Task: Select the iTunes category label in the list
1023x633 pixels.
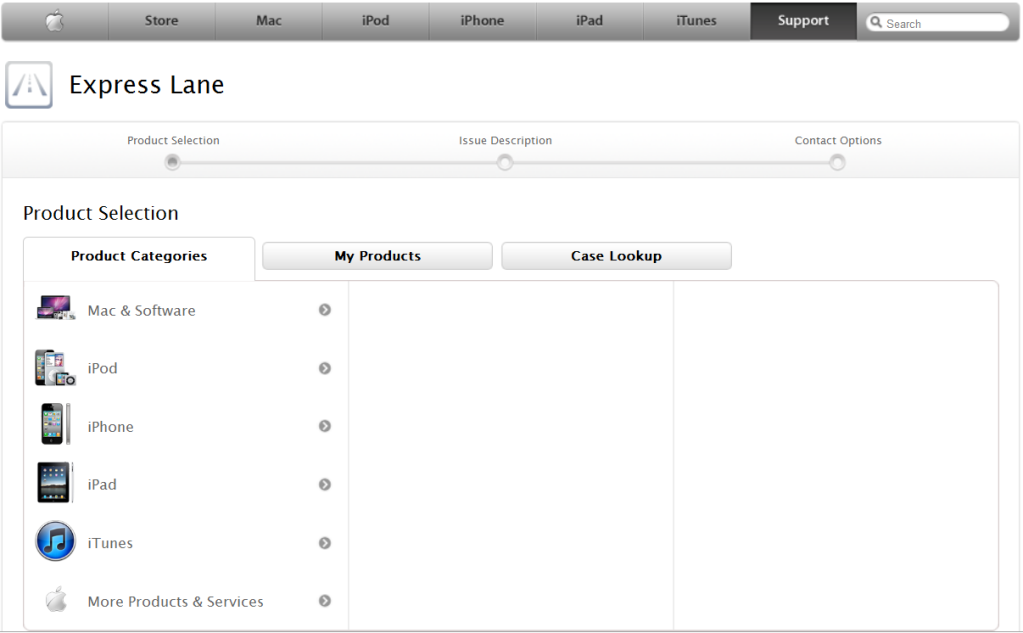Action: (x=110, y=543)
